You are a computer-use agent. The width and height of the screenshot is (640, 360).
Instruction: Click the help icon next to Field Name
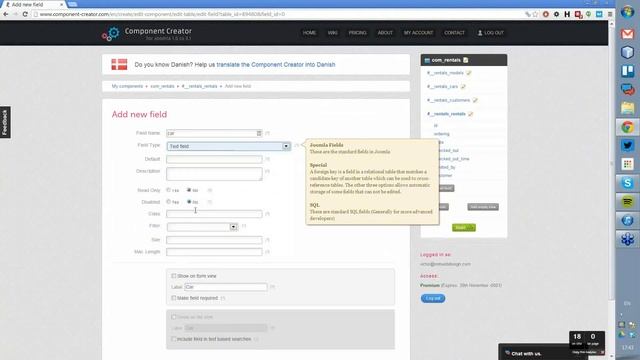pos(267,133)
